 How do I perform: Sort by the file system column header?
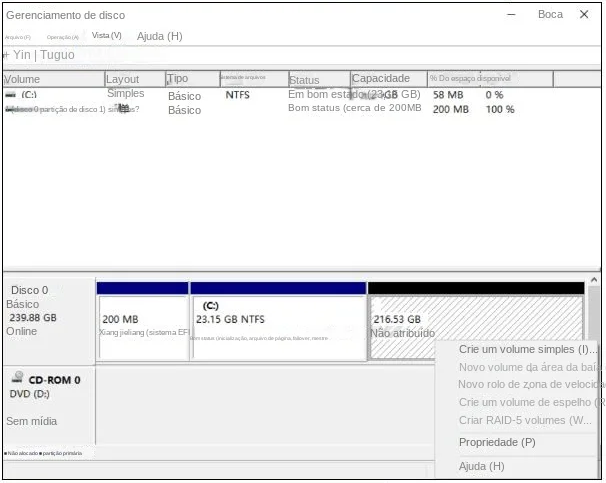(x=254, y=79)
